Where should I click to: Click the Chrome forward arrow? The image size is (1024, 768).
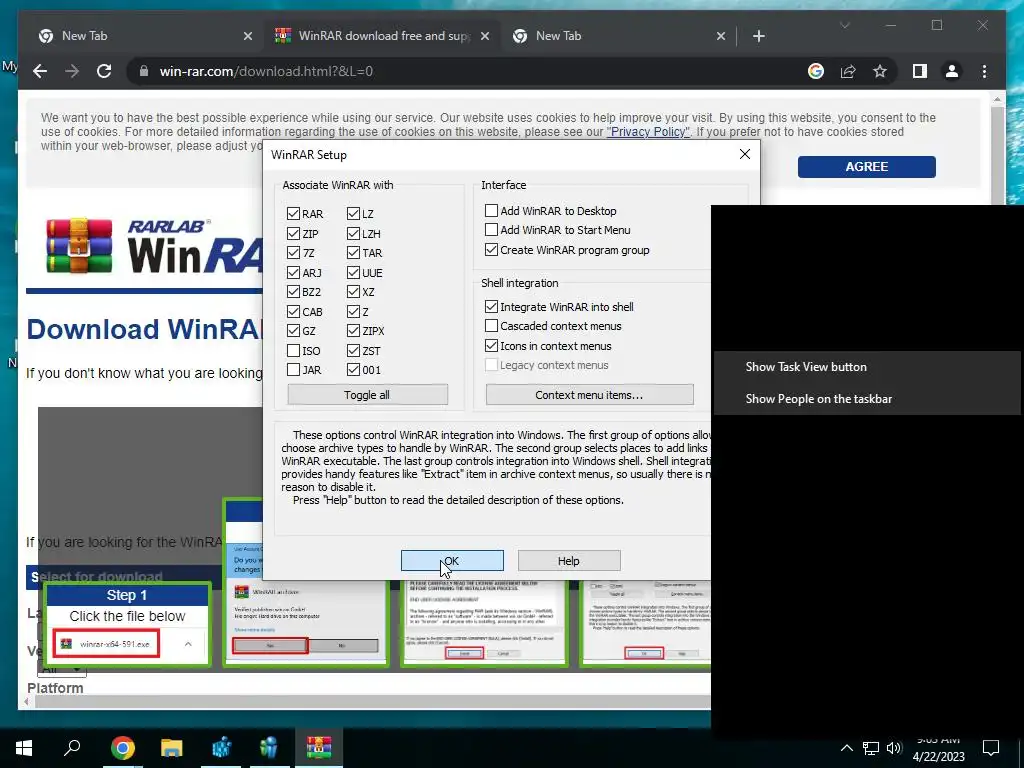(72, 71)
